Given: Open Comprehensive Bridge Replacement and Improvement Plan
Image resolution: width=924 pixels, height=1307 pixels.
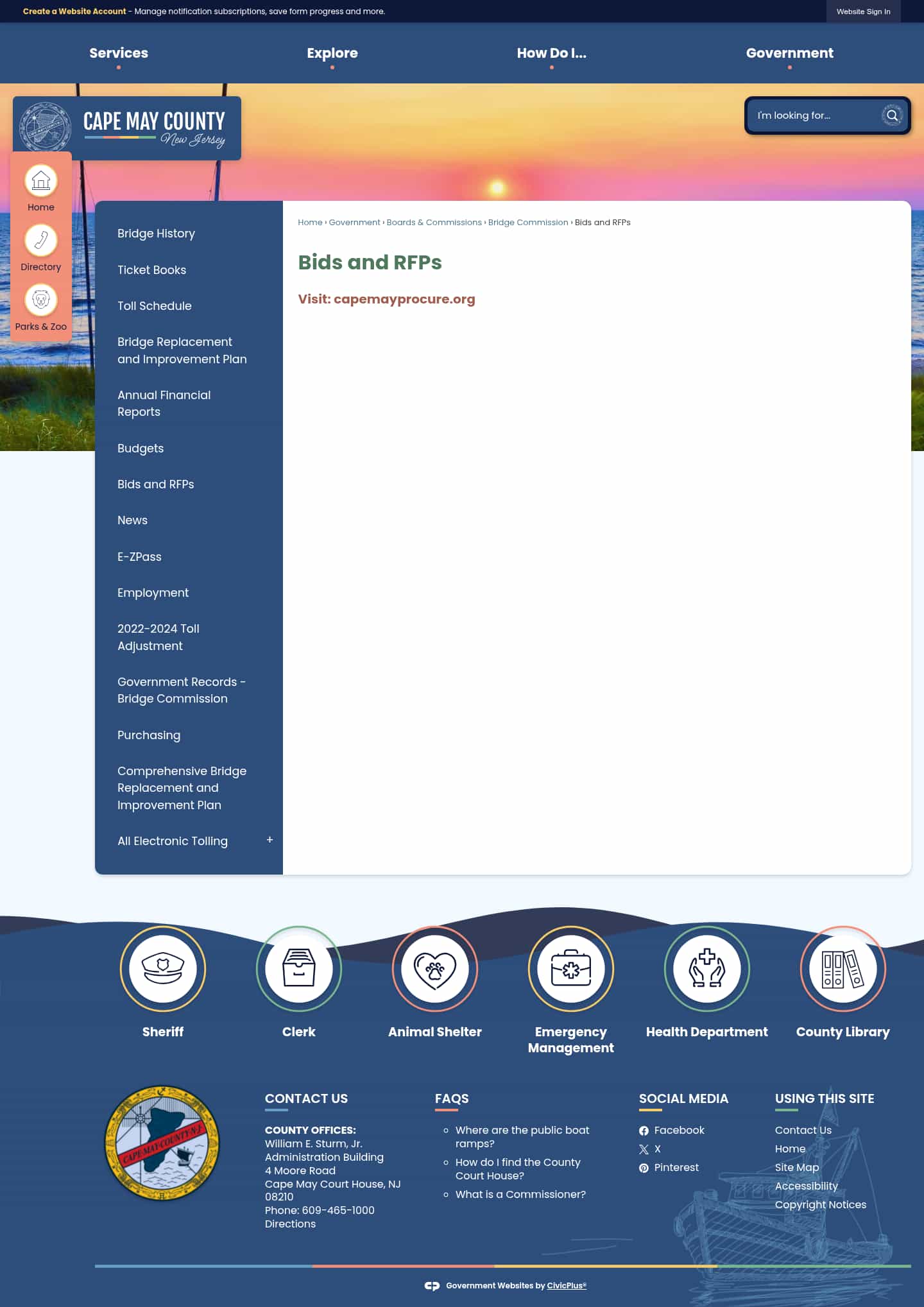Looking at the screenshot, I should pyautogui.click(x=182, y=788).
